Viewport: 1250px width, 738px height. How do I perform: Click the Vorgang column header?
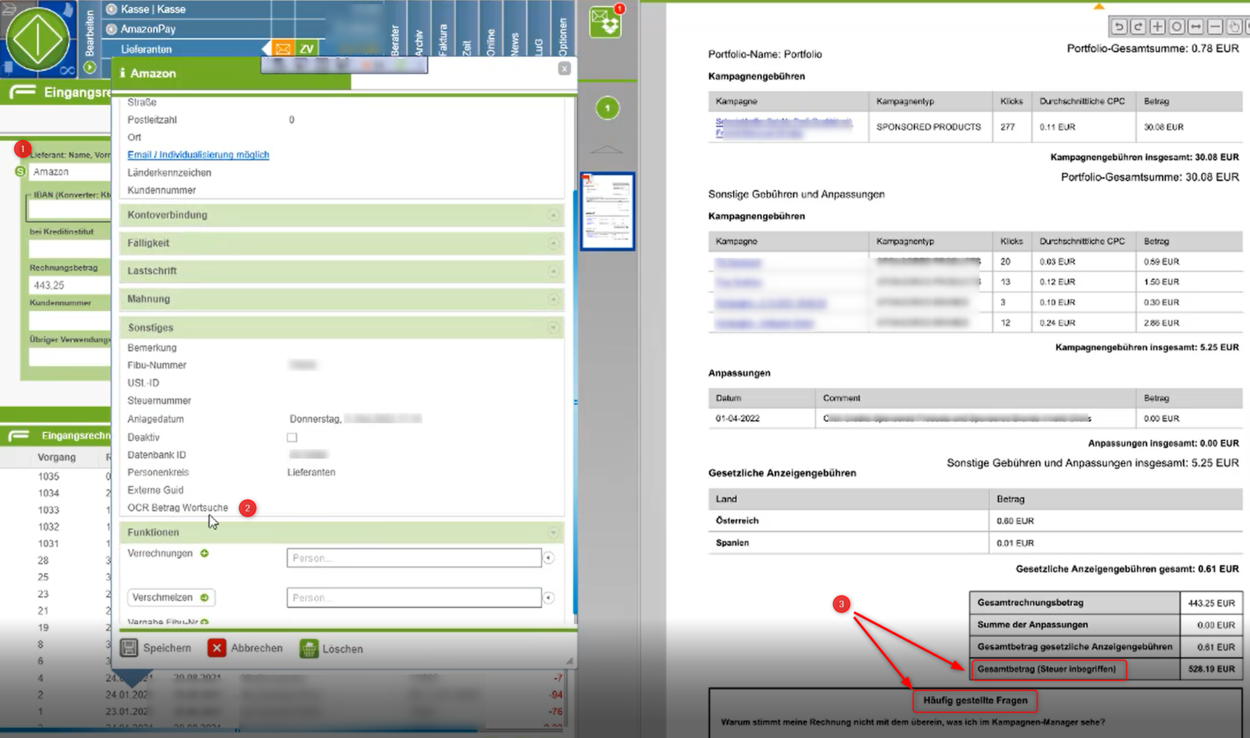click(56, 457)
